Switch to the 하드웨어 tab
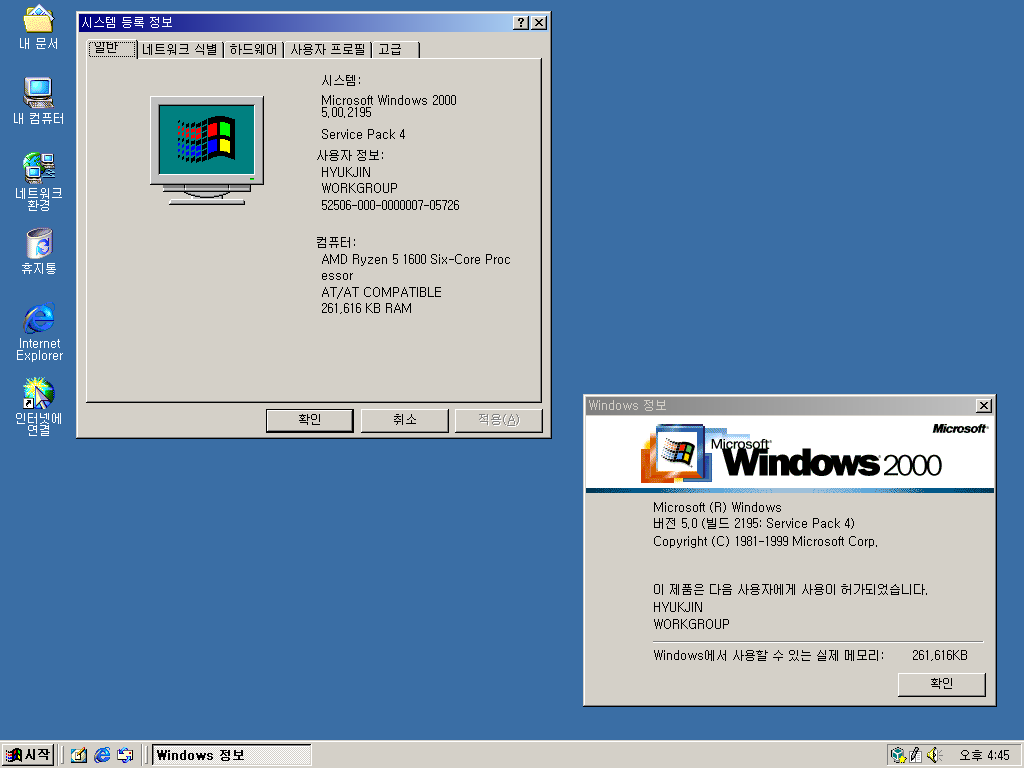The width and height of the screenshot is (1024, 768). (253, 50)
